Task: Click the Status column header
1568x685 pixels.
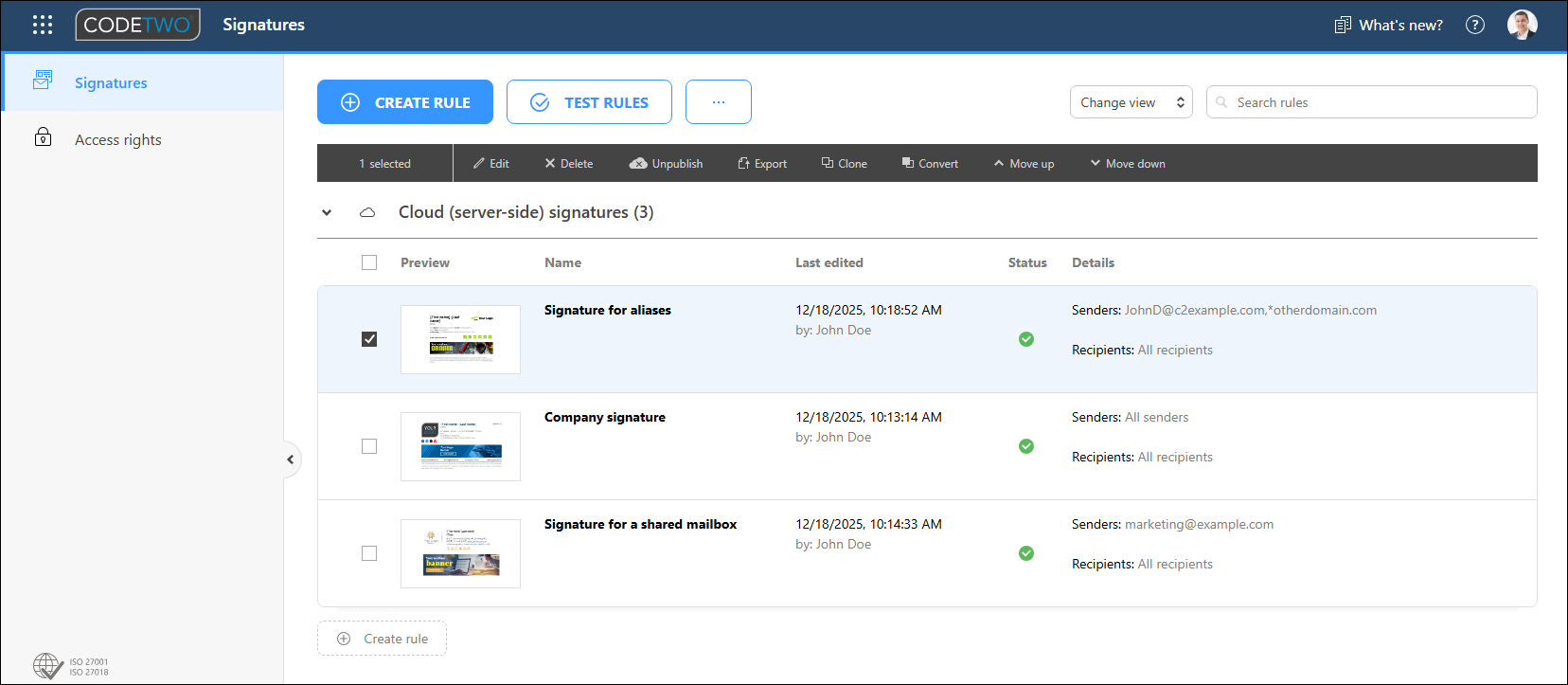Action: click(1027, 262)
